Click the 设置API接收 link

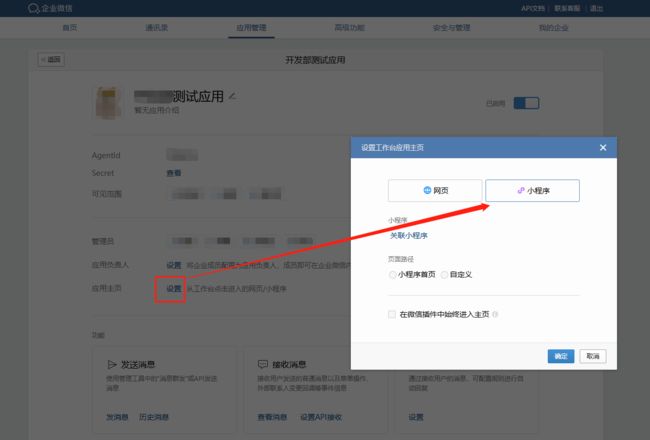(x=321, y=417)
